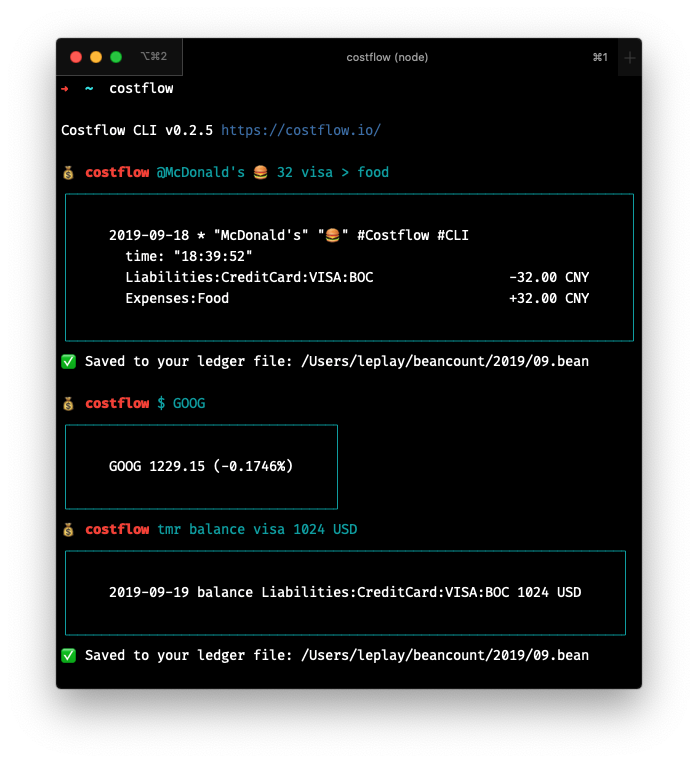Click 'Liabilities:CreditCard:VISA:BOC' in the transaction box

[249, 277]
